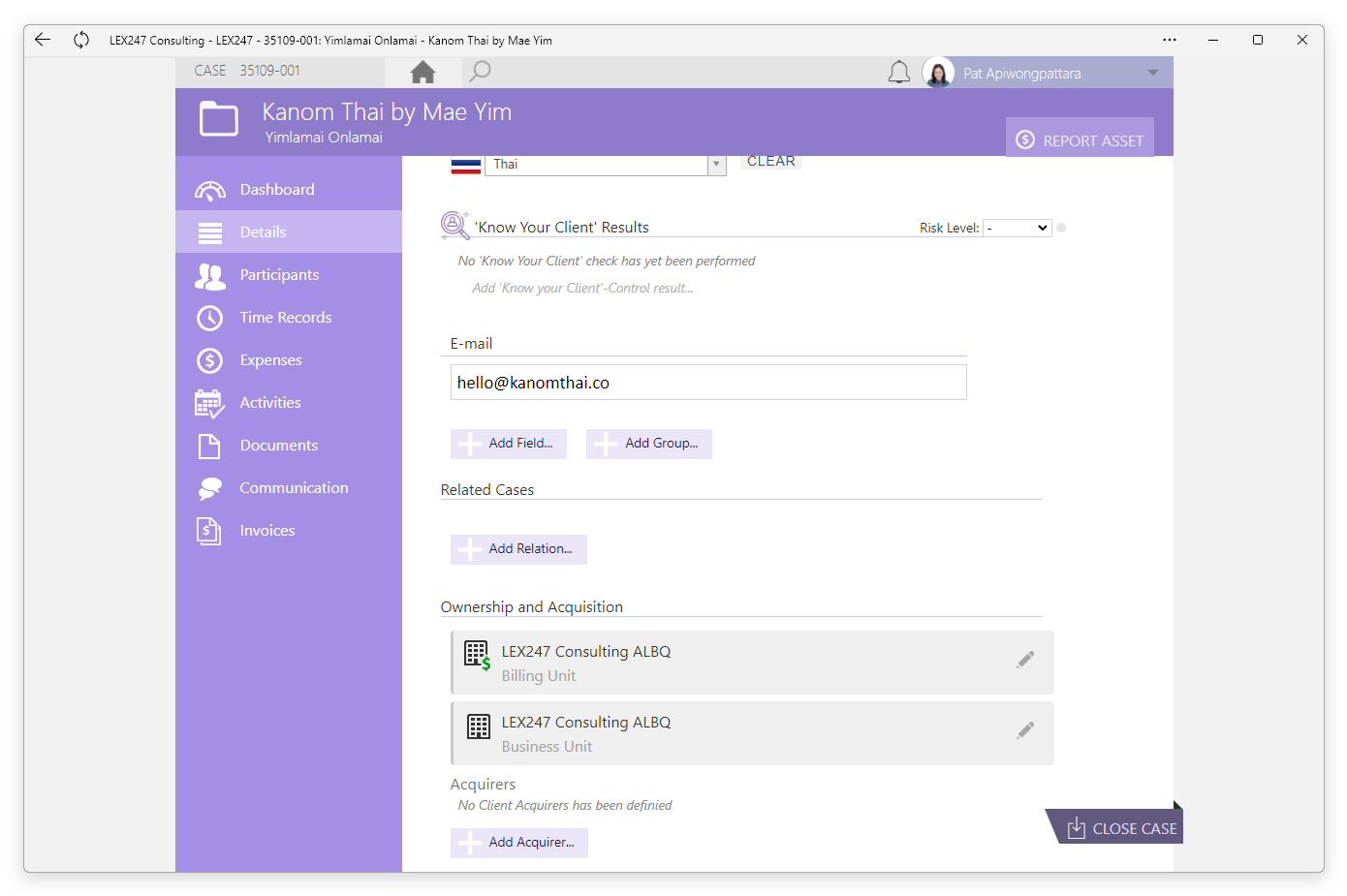This screenshot has height=896, width=1347.
Task: Go back using the arrow icon
Action: (x=43, y=40)
